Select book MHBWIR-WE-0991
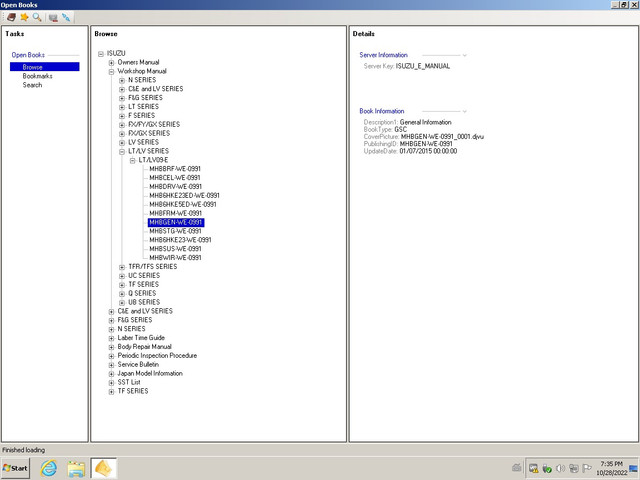This screenshot has width=640, height=480. click(175, 258)
